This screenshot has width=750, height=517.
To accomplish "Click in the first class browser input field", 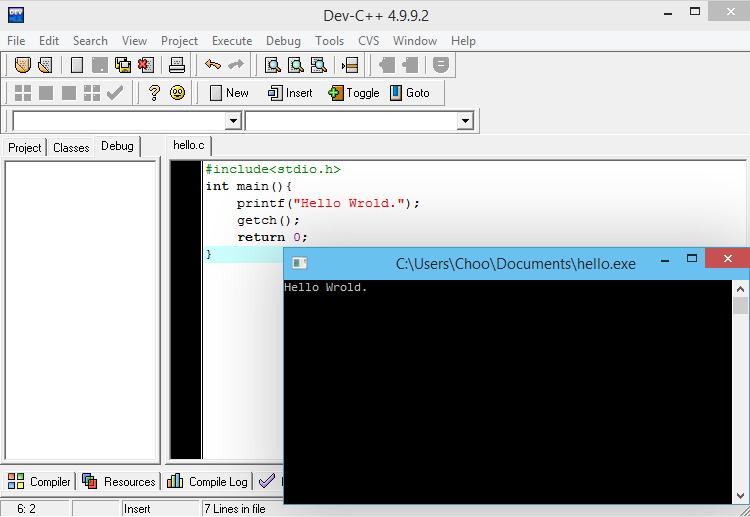I will 120,121.
